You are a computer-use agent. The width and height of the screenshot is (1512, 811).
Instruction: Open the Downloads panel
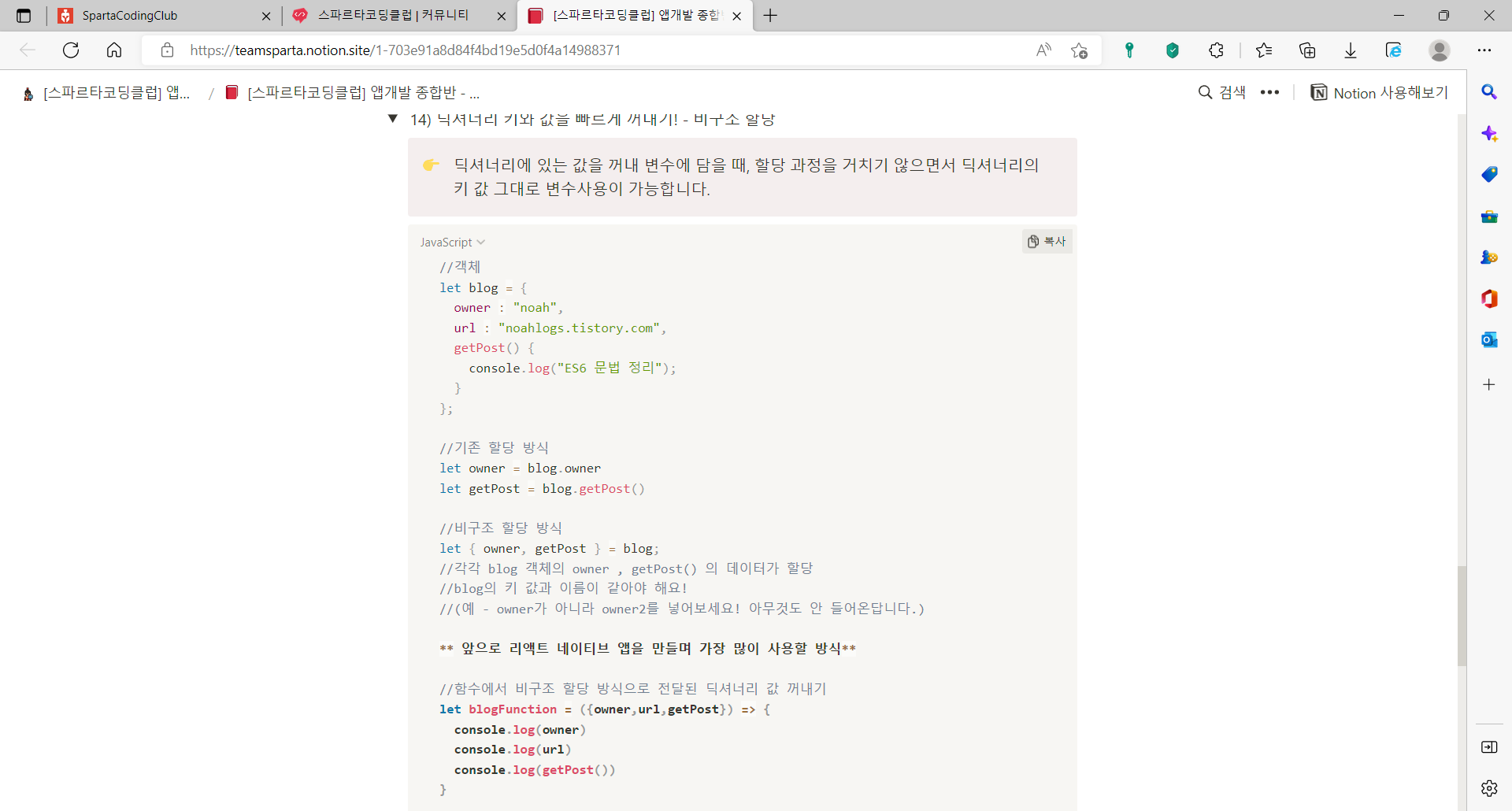point(1351,50)
